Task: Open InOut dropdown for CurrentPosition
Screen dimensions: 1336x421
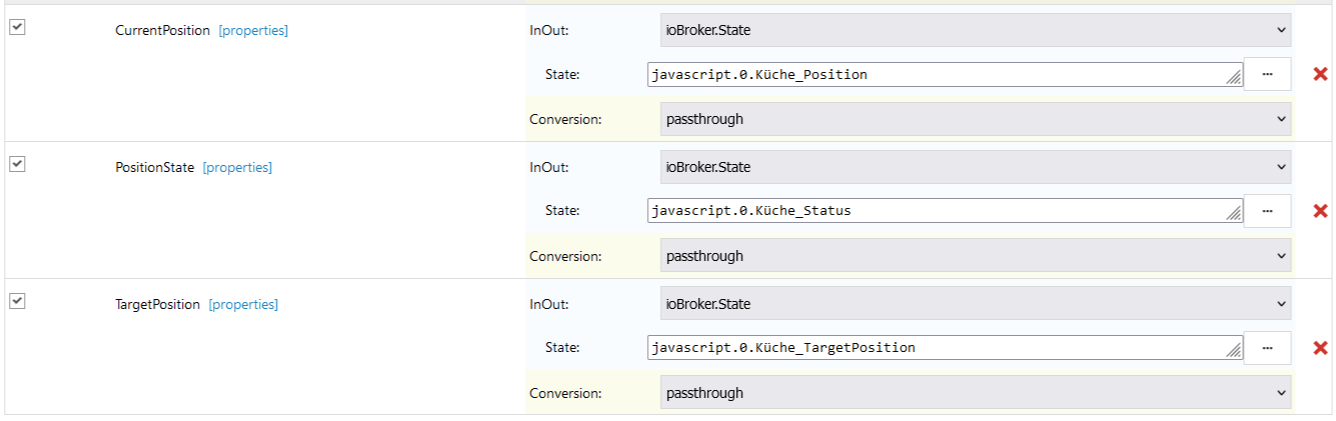Action: click(x=975, y=30)
